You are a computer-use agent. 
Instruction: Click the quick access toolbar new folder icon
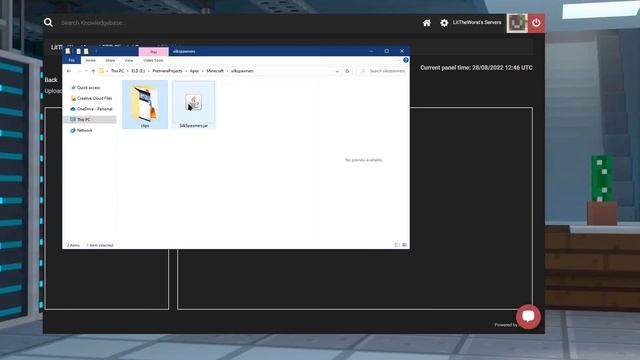pyautogui.click(x=86, y=51)
